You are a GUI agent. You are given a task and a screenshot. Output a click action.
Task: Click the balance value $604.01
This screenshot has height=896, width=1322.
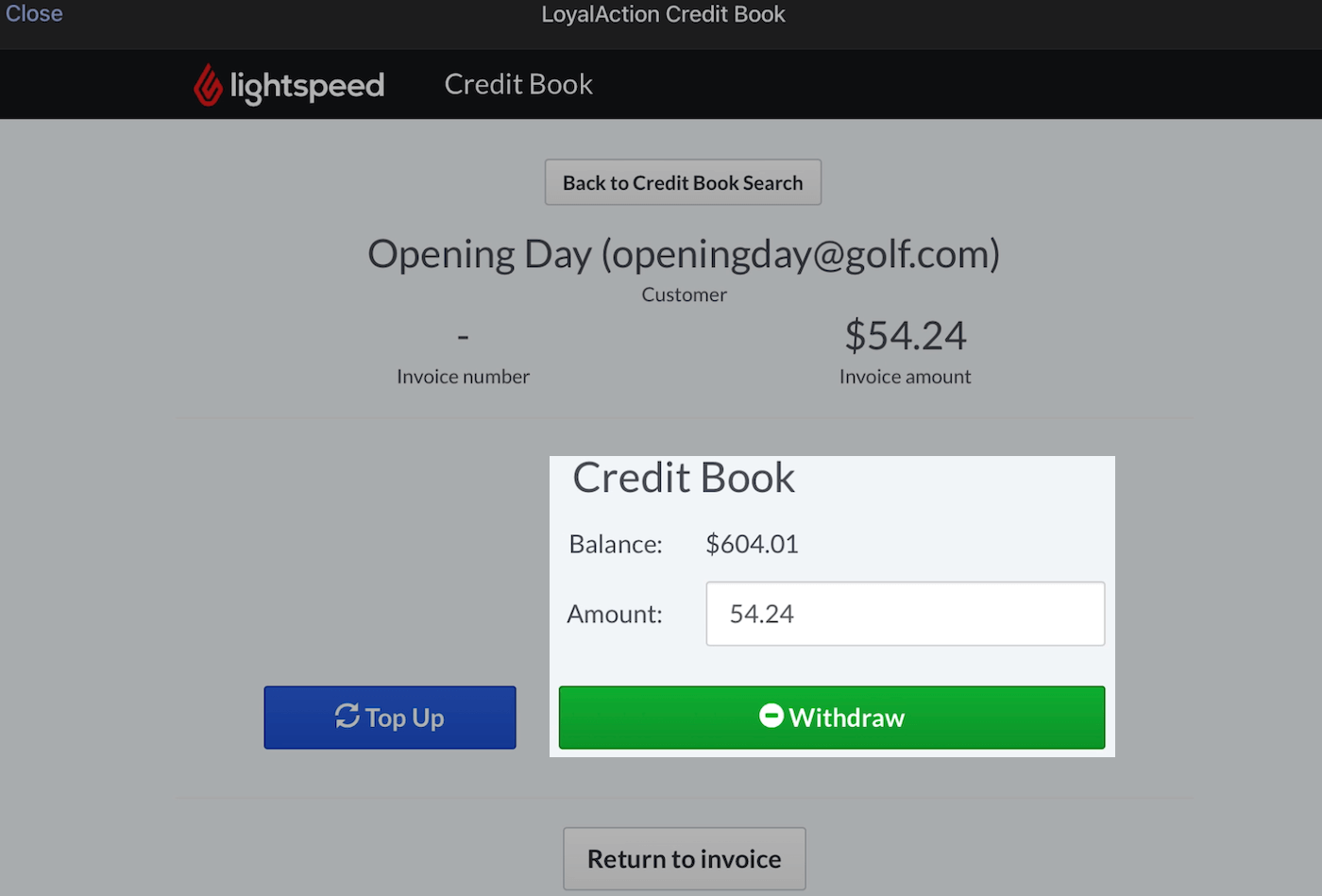coord(752,544)
